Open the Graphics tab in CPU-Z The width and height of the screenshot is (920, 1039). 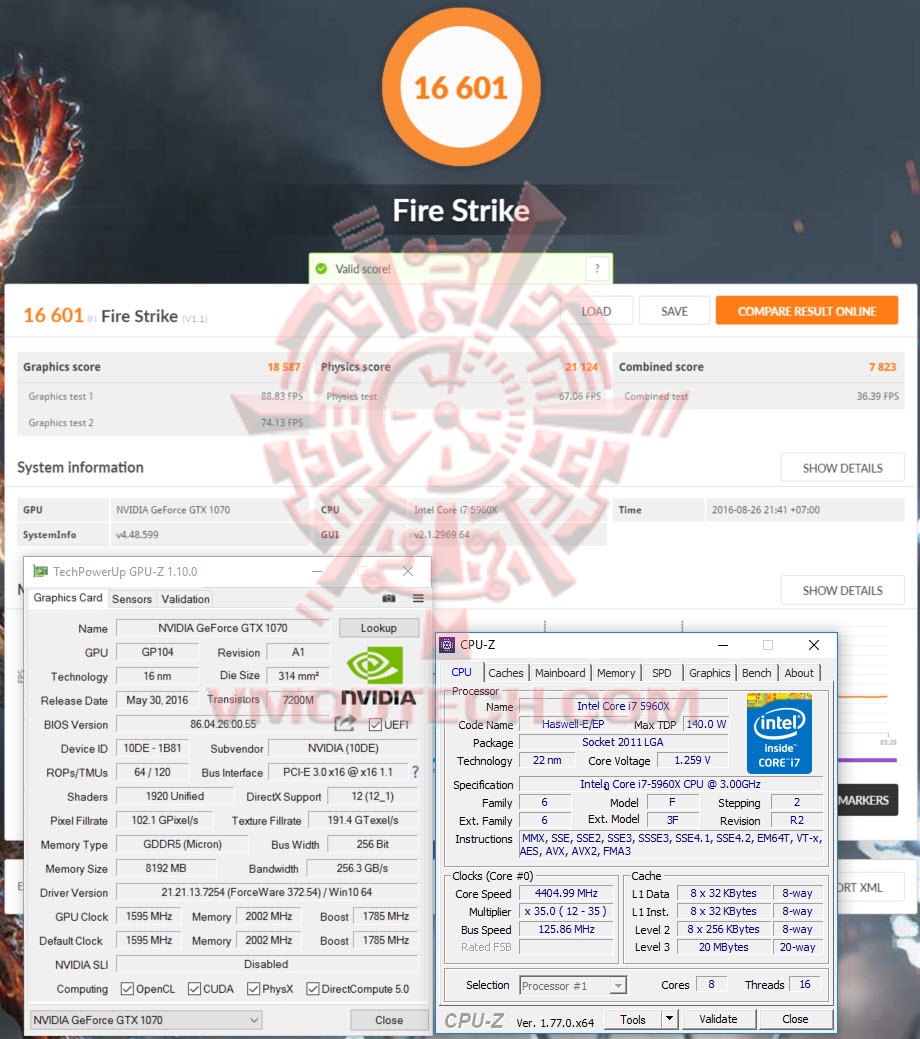(x=709, y=673)
